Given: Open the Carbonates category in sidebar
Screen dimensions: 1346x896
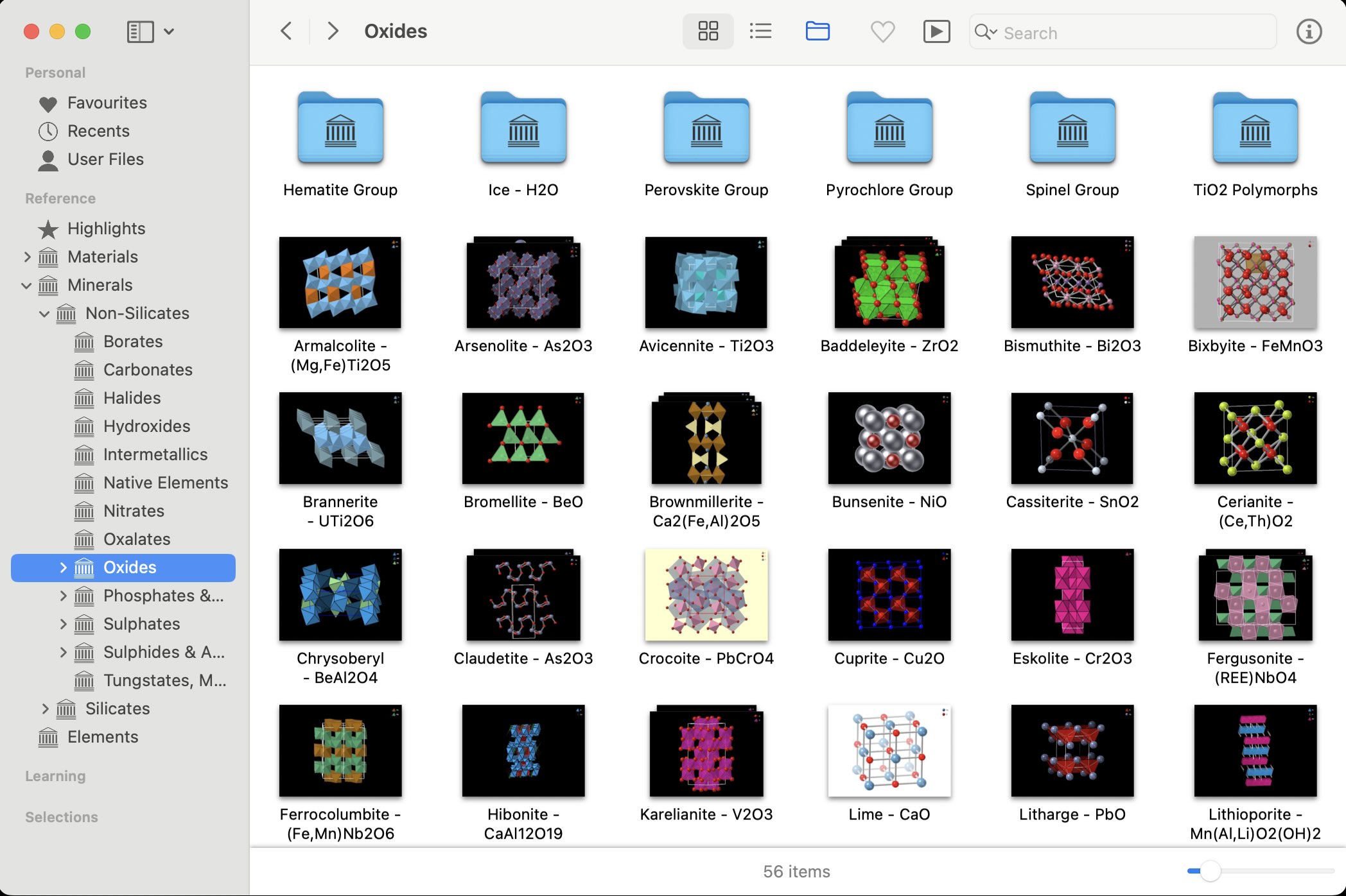Looking at the screenshot, I should coord(148,370).
